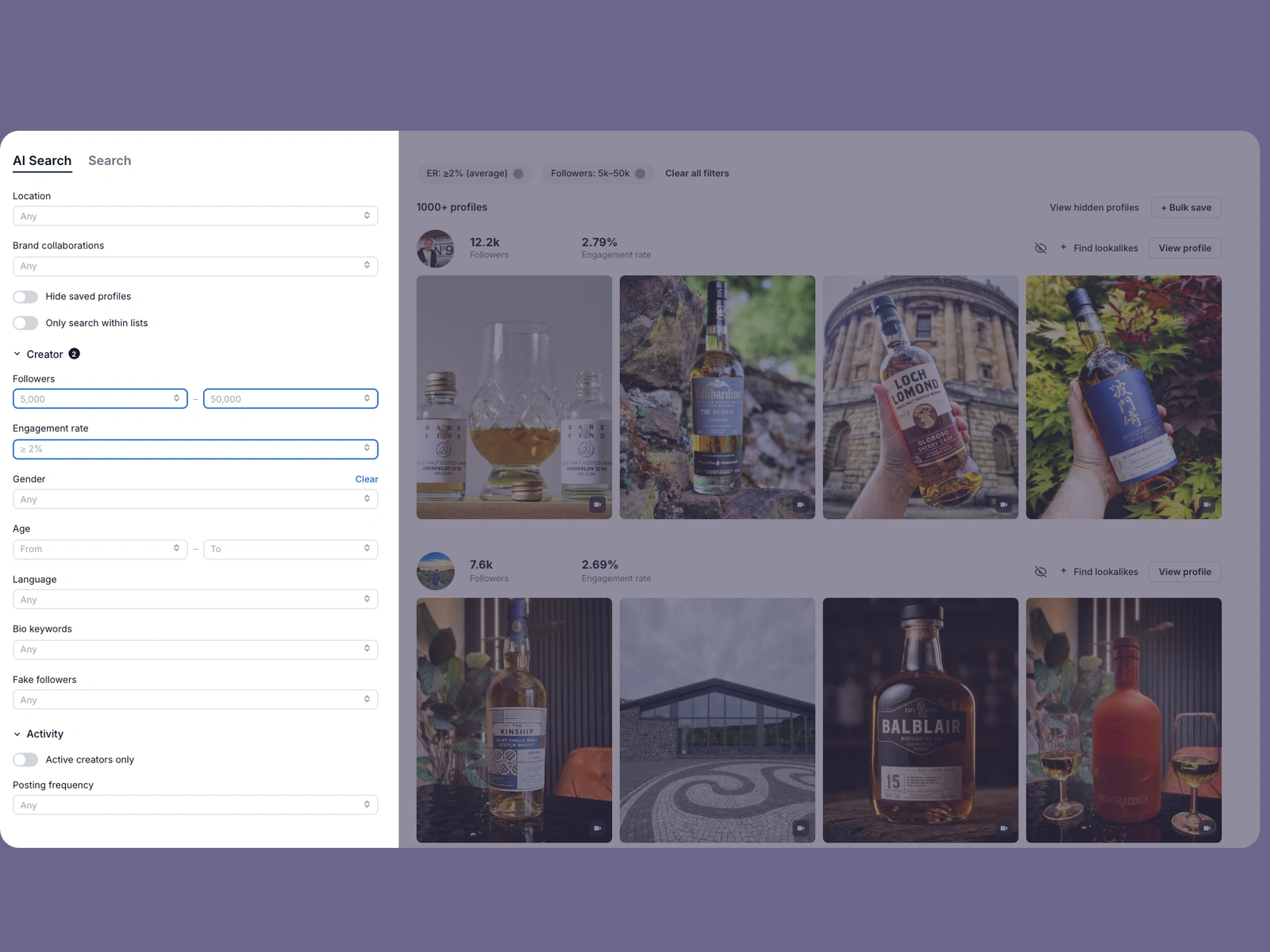
Task: Click video icon on whisky glass post
Action: tap(598, 505)
